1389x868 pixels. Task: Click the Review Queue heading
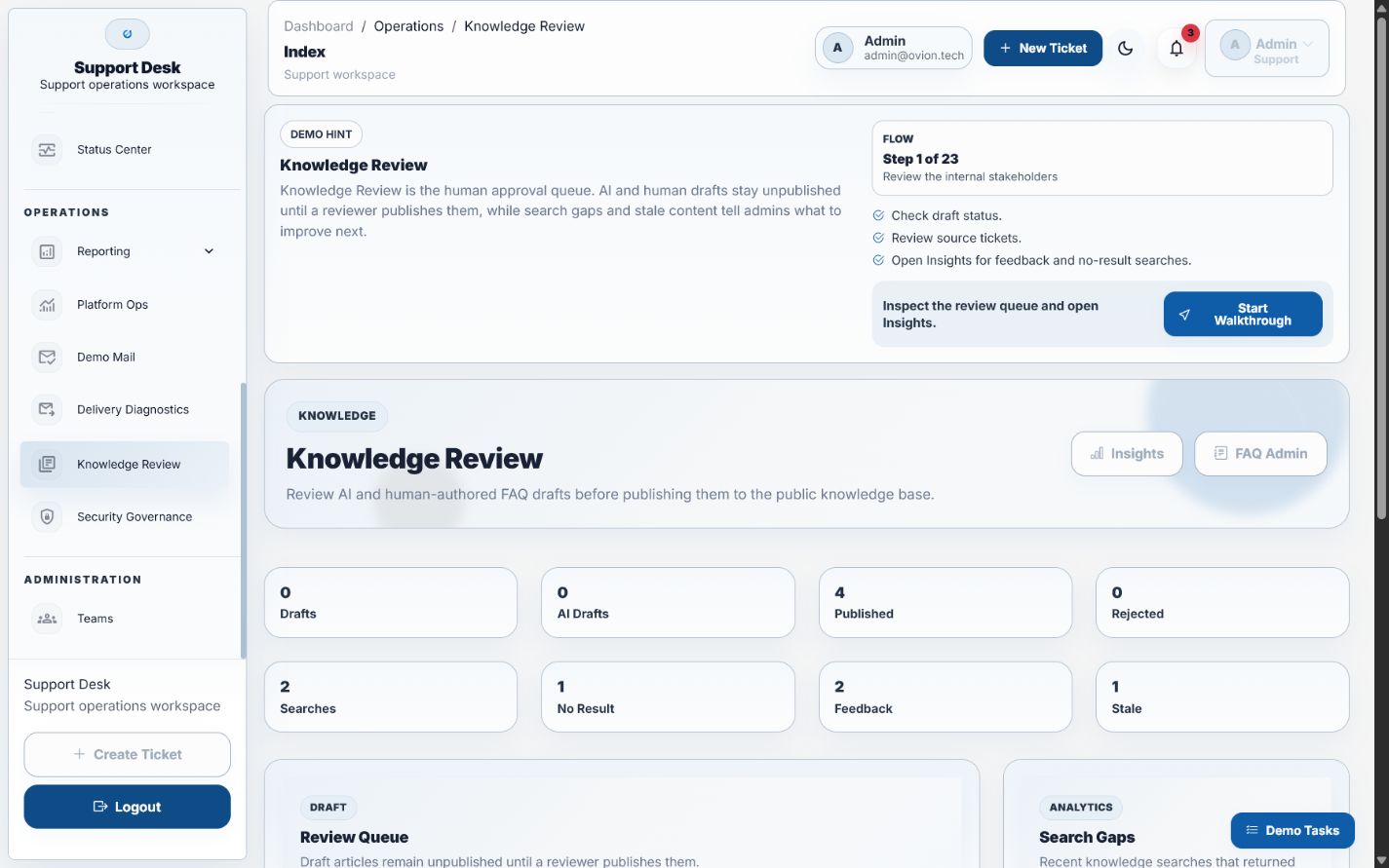tap(354, 838)
